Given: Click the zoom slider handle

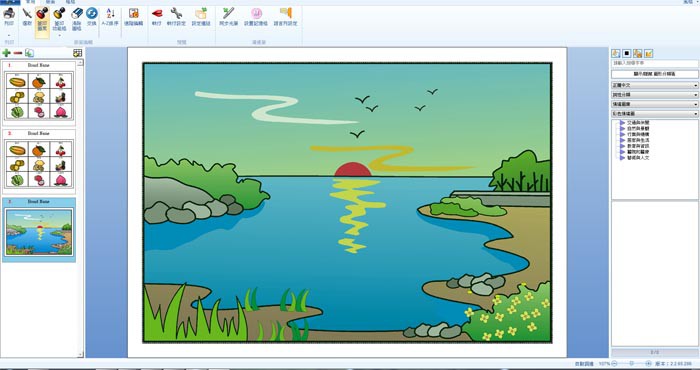Looking at the screenshot, I should [632, 364].
